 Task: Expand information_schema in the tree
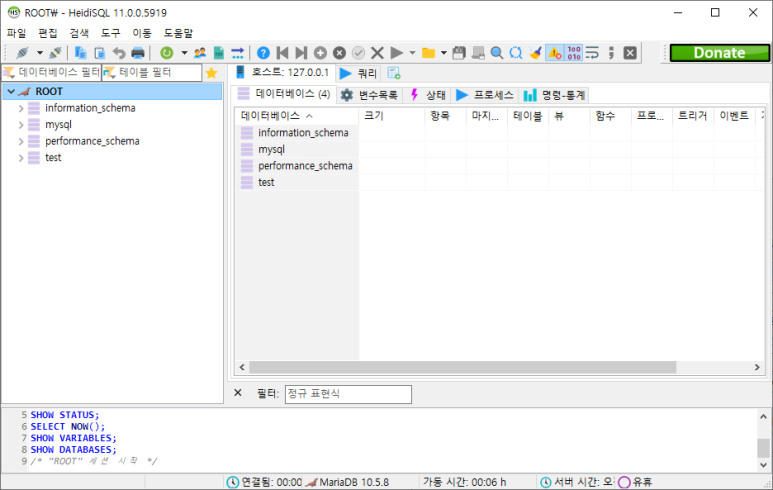(x=21, y=108)
